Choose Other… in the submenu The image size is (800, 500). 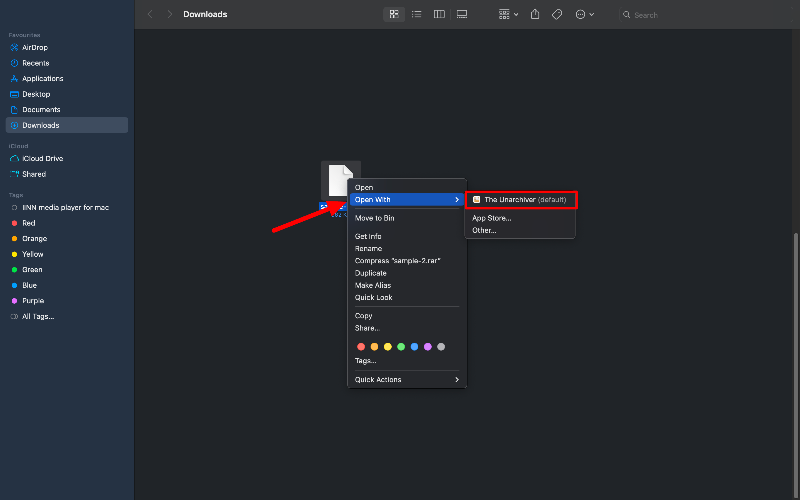520,231
